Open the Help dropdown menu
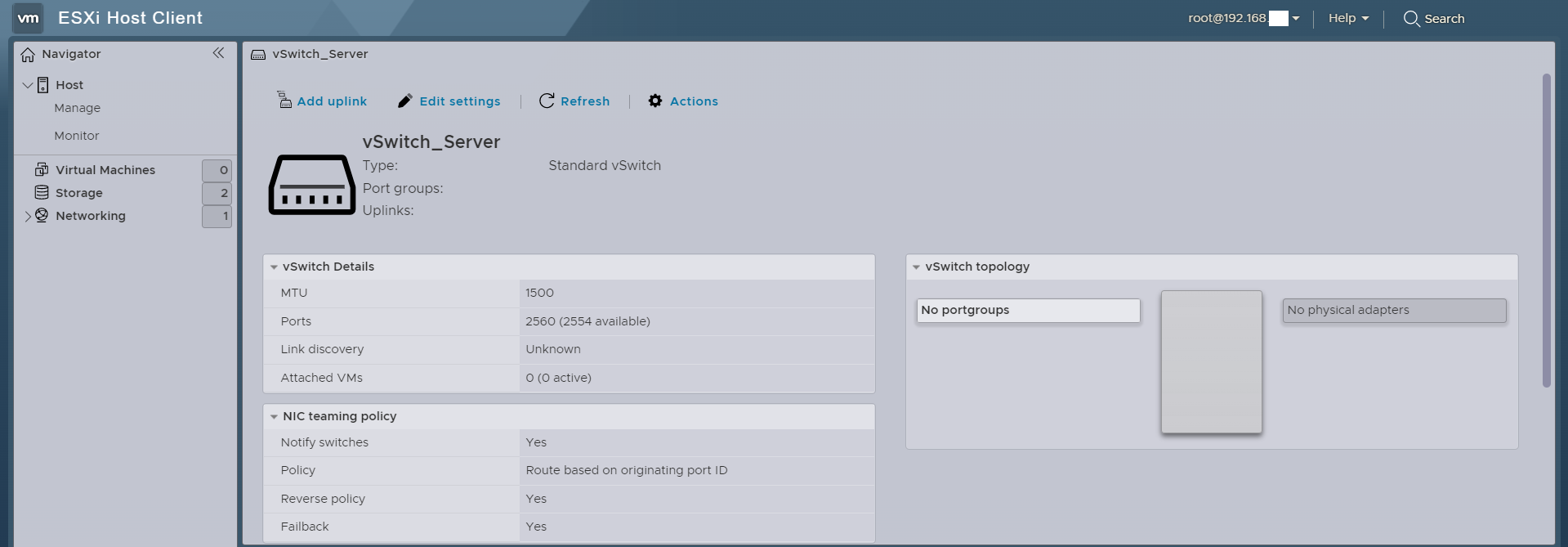 point(1348,18)
